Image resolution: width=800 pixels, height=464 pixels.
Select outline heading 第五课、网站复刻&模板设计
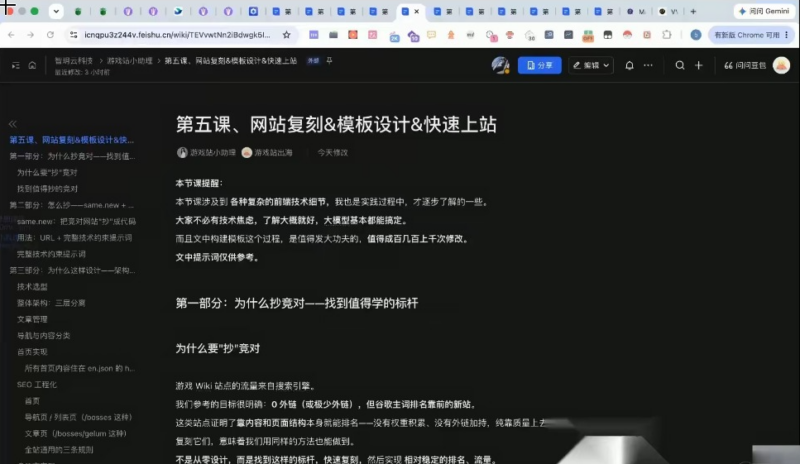click(71, 140)
